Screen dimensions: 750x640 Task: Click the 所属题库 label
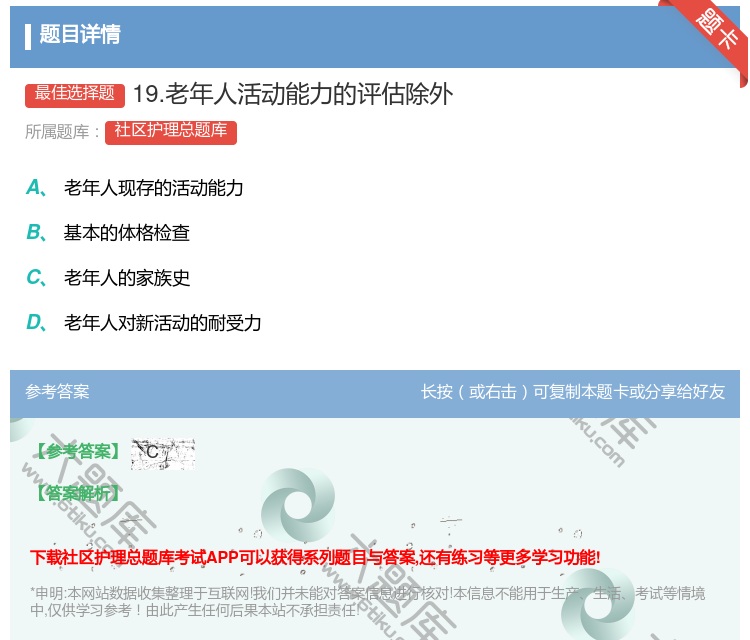point(62,132)
